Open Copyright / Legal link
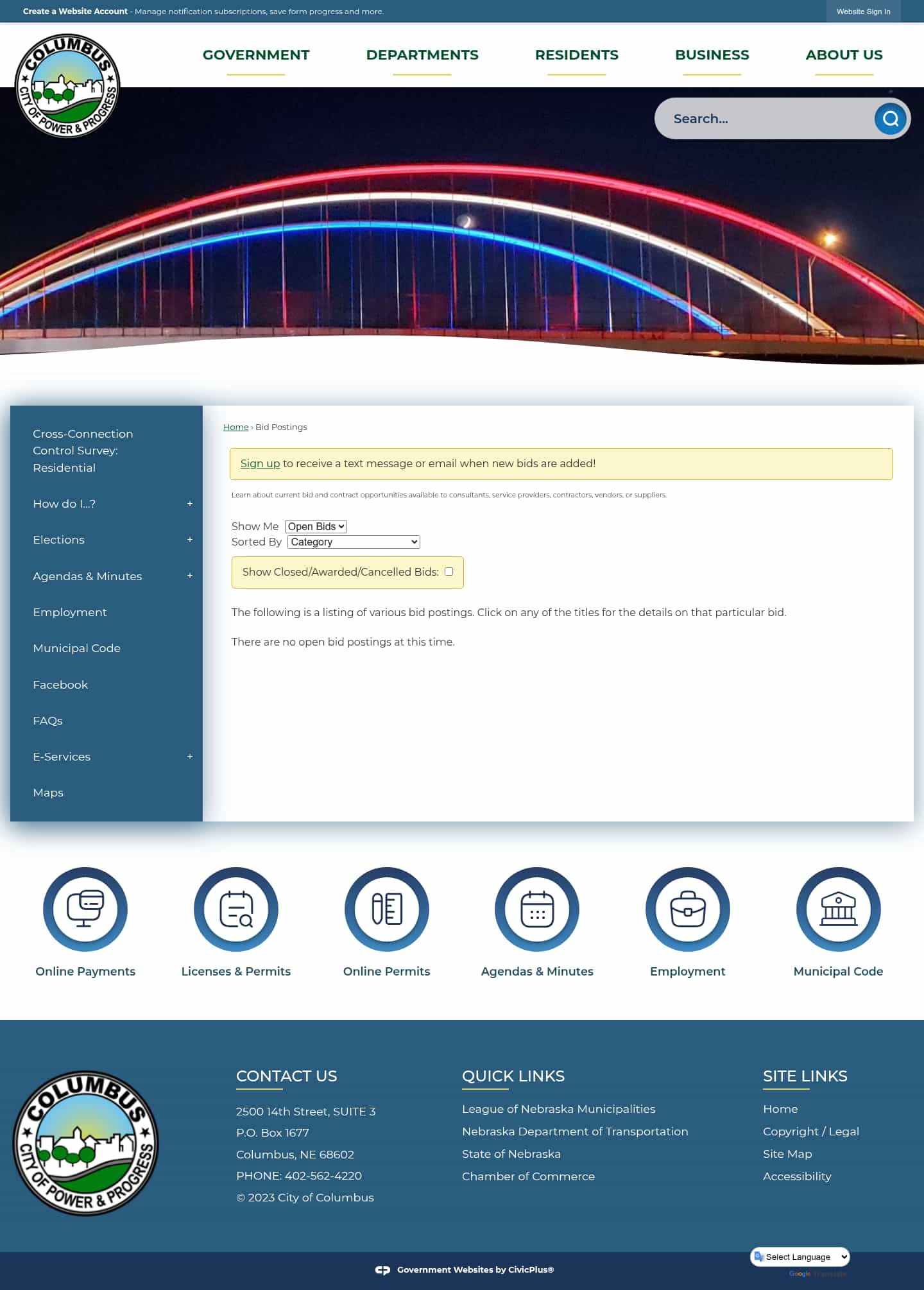The image size is (924, 1290). coord(811,1131)
